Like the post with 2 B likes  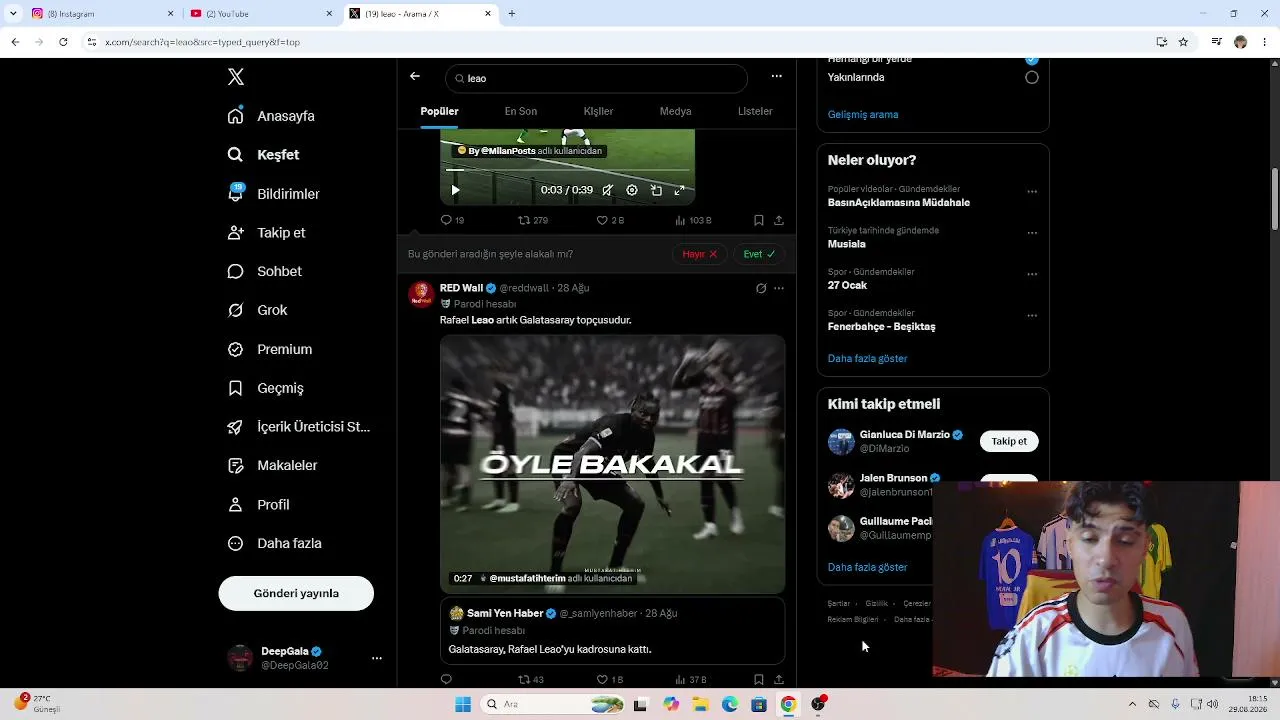click(x=610, y=220)
